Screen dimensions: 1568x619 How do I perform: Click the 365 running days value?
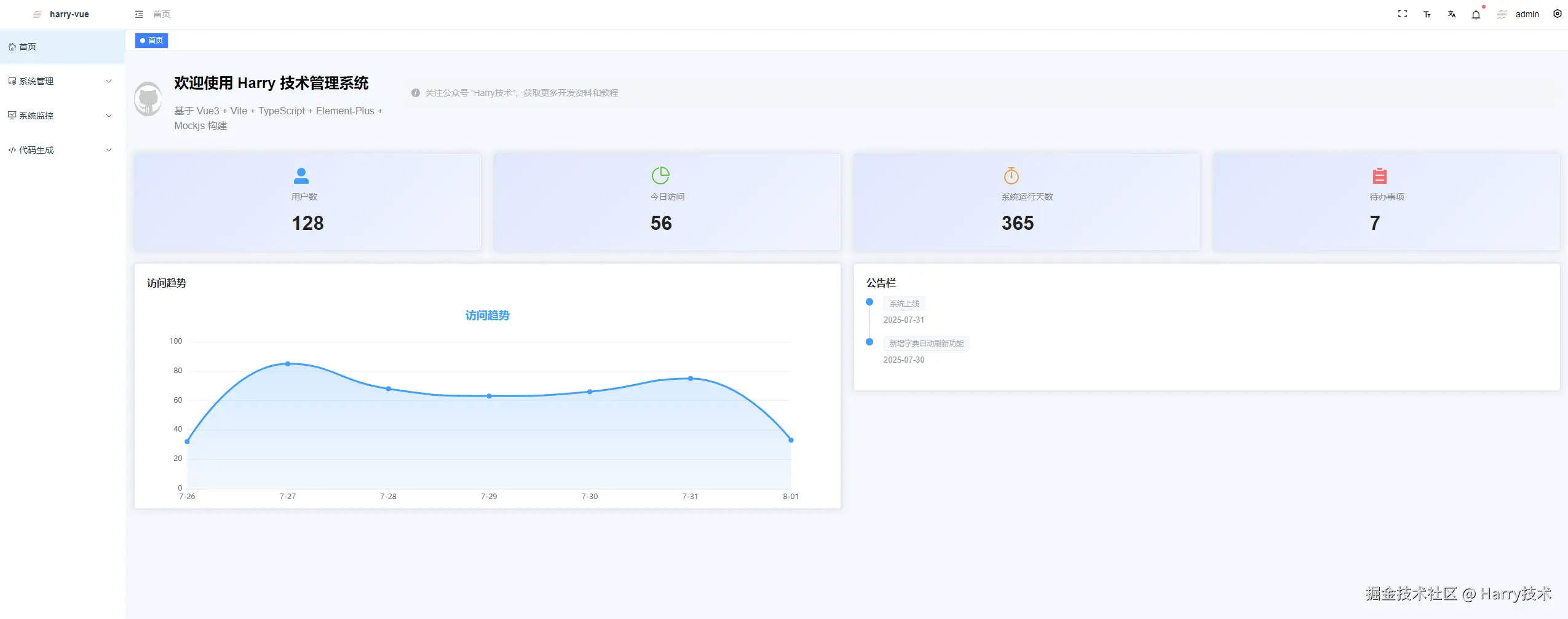pos(1018,223)
